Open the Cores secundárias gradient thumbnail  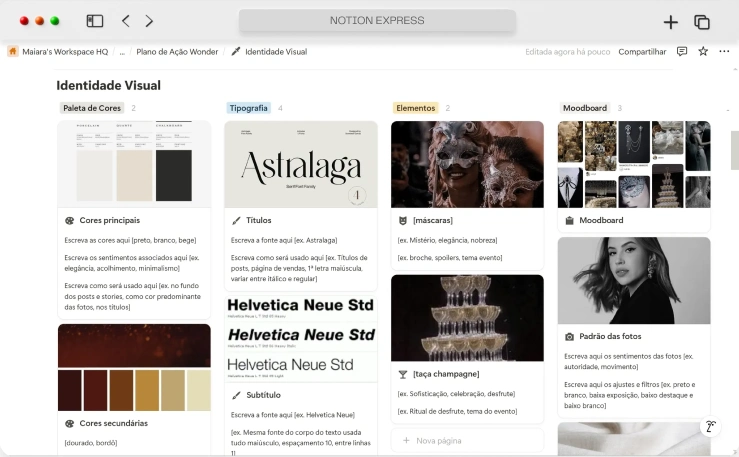134,367
